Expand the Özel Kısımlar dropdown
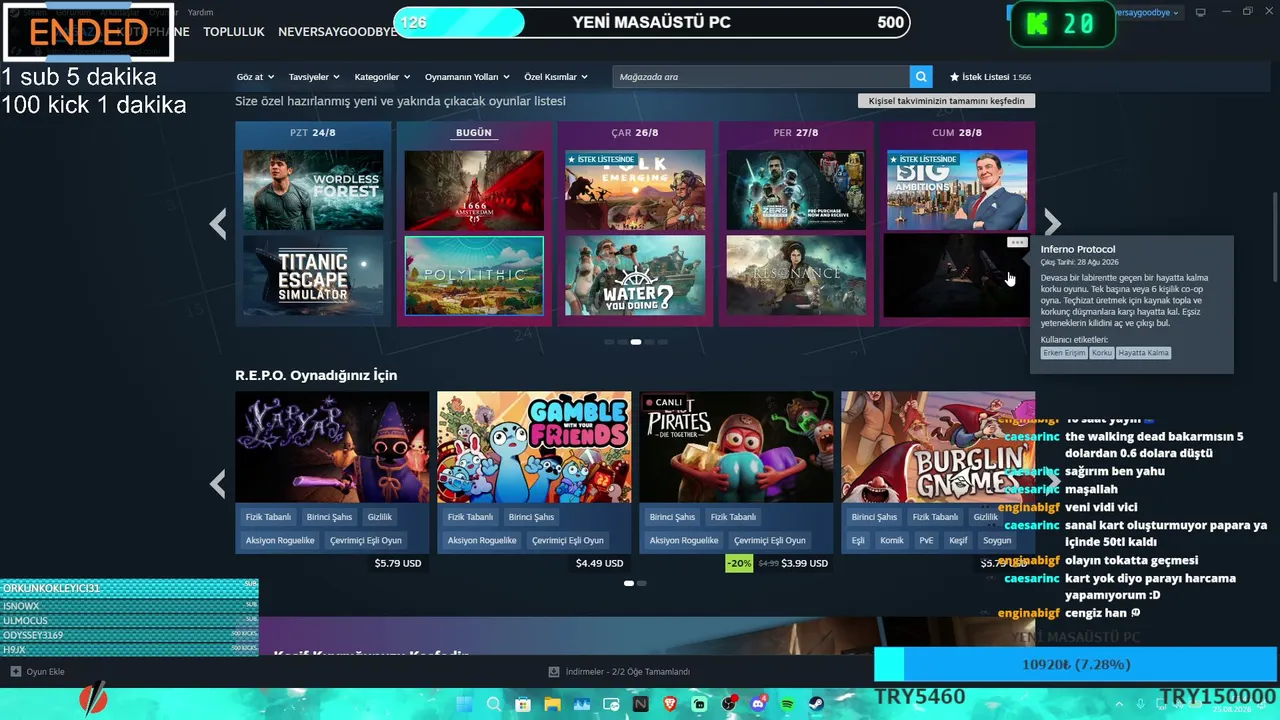 555,77
